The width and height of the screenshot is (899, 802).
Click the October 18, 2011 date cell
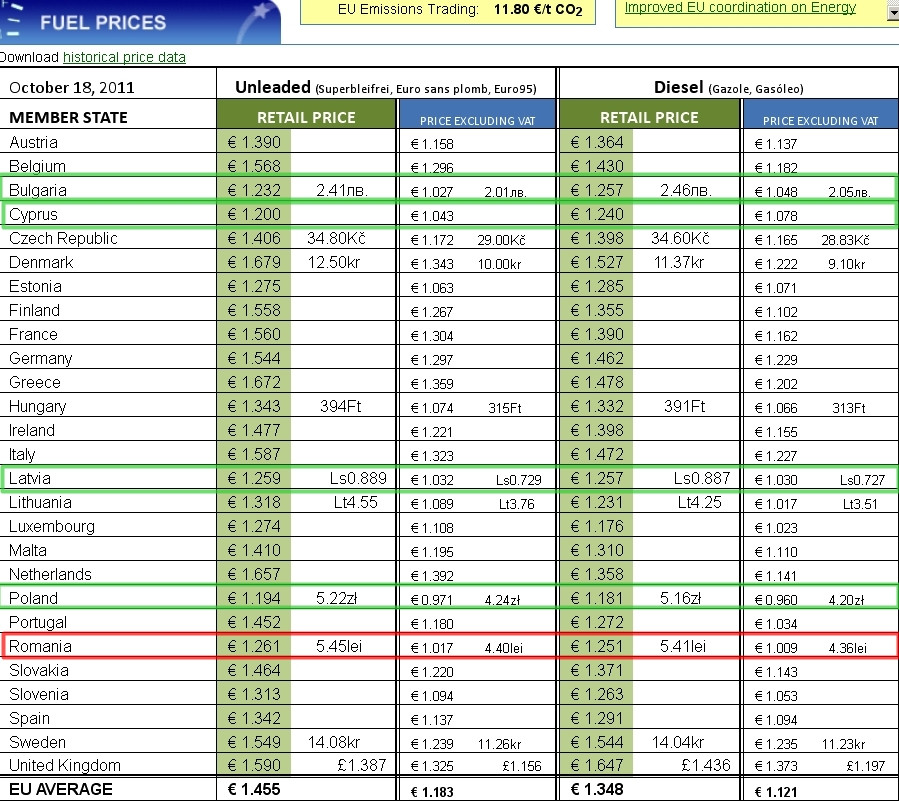(x=71, y=87)
